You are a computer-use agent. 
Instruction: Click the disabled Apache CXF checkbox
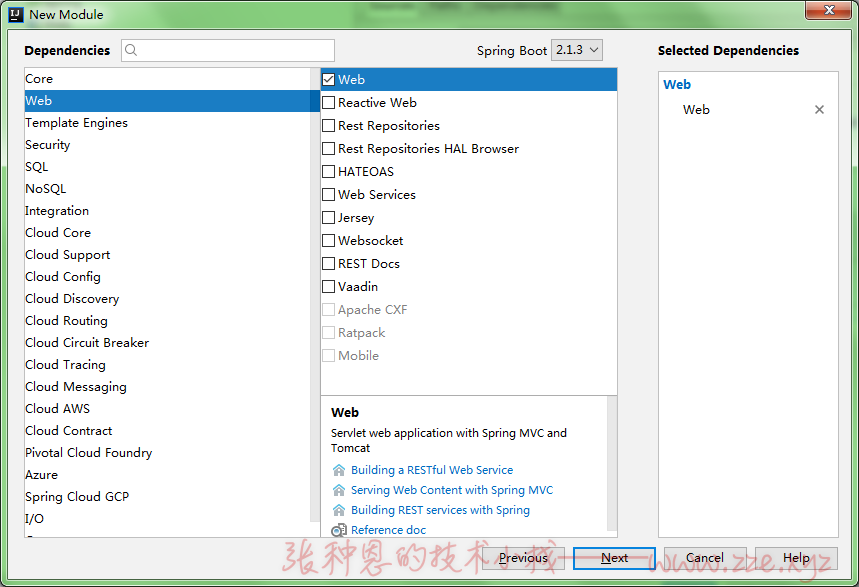[x=329, y=310]
